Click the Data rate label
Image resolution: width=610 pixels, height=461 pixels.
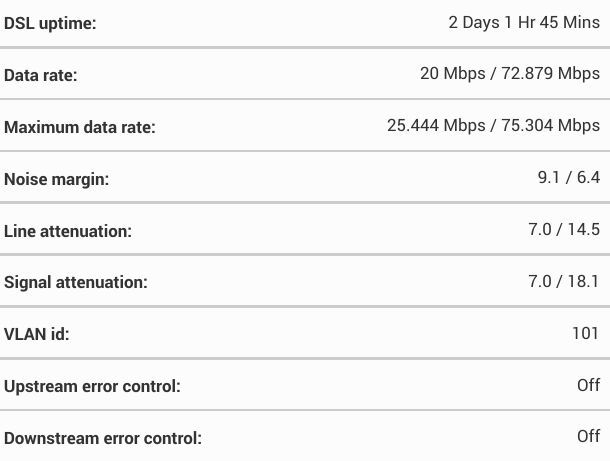pos(40,75)
